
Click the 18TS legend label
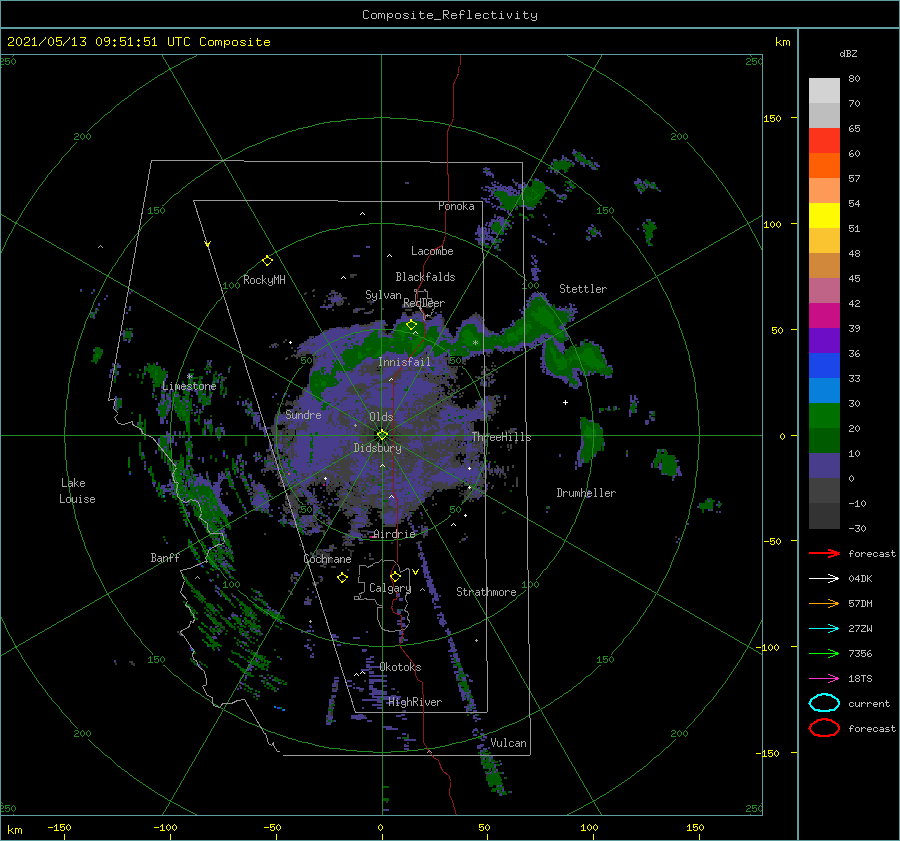860,679
